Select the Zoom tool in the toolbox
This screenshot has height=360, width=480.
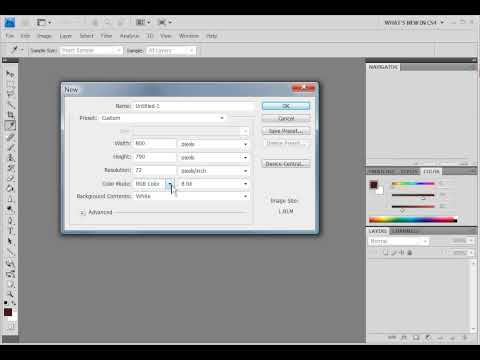[x=10, y=294]
